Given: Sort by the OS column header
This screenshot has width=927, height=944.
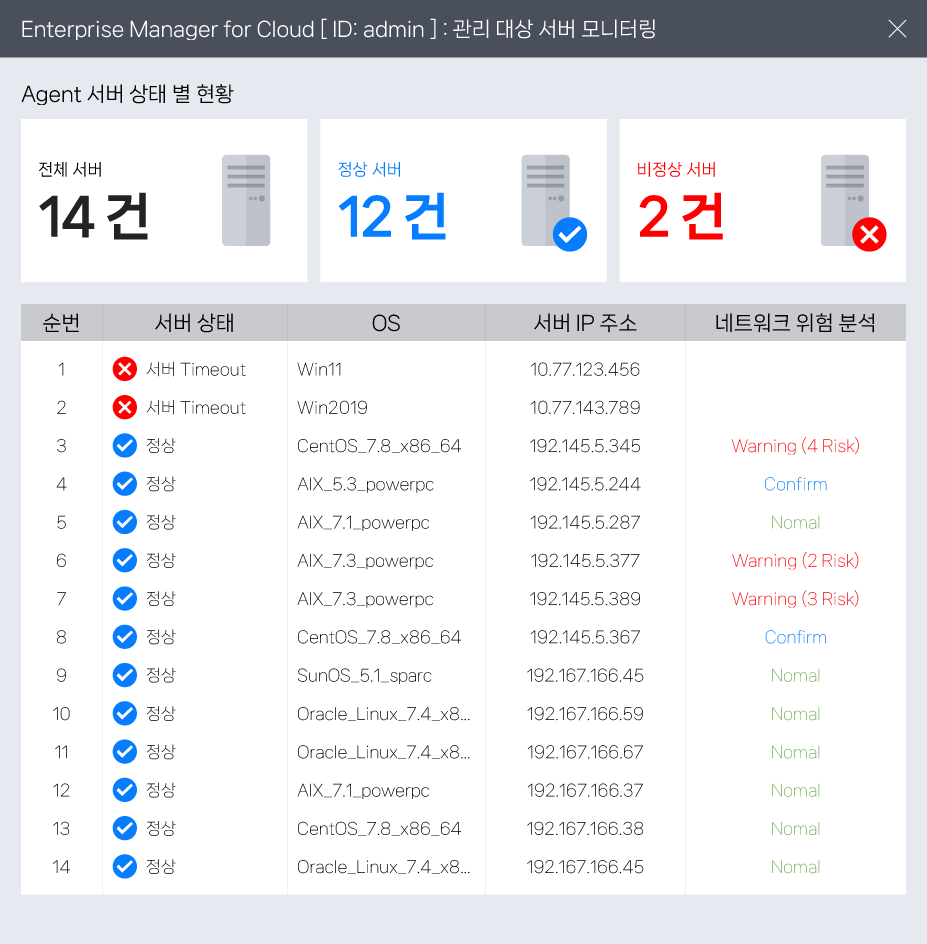Looking at the screenshot, I should [x=386, y=323].
